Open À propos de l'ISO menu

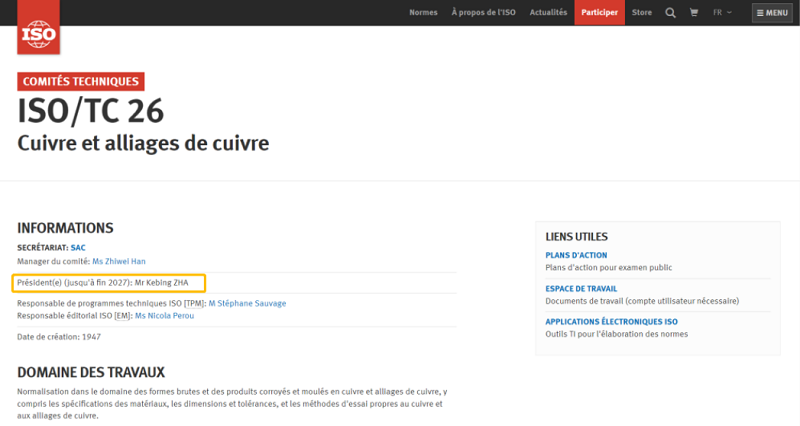pos(482,13)
